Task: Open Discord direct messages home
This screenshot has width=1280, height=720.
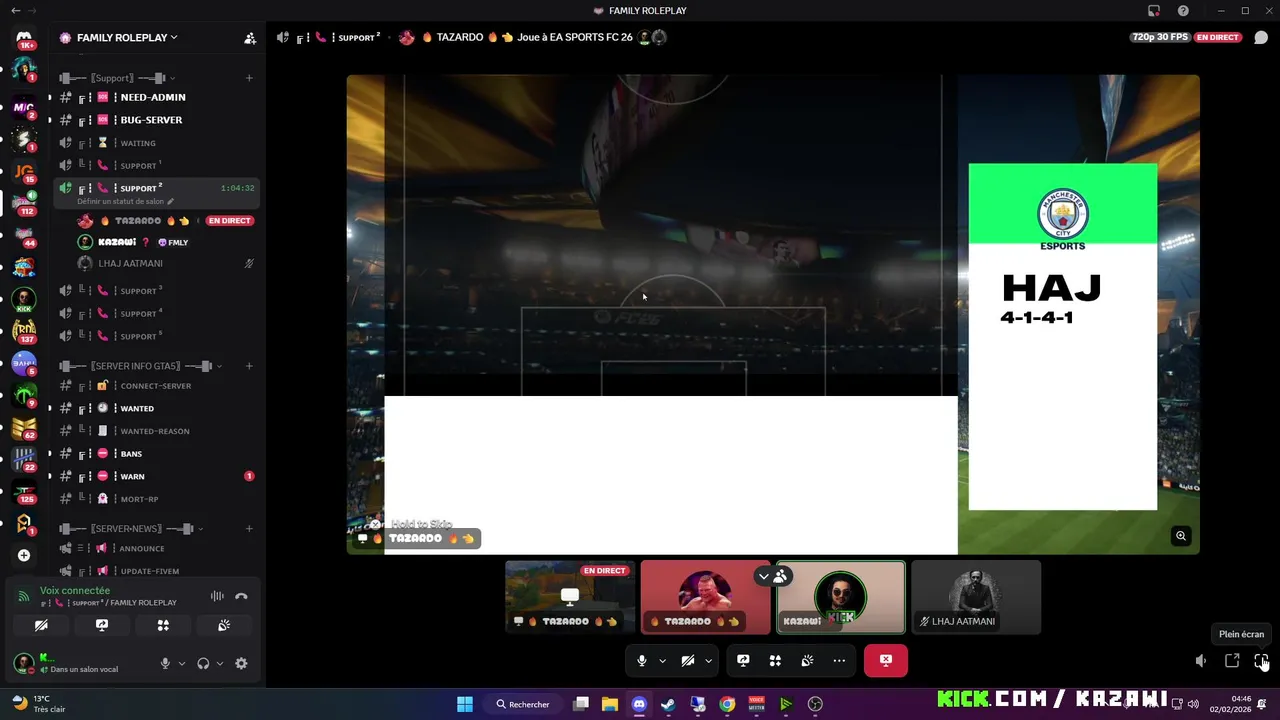Action: coord(24,37)
